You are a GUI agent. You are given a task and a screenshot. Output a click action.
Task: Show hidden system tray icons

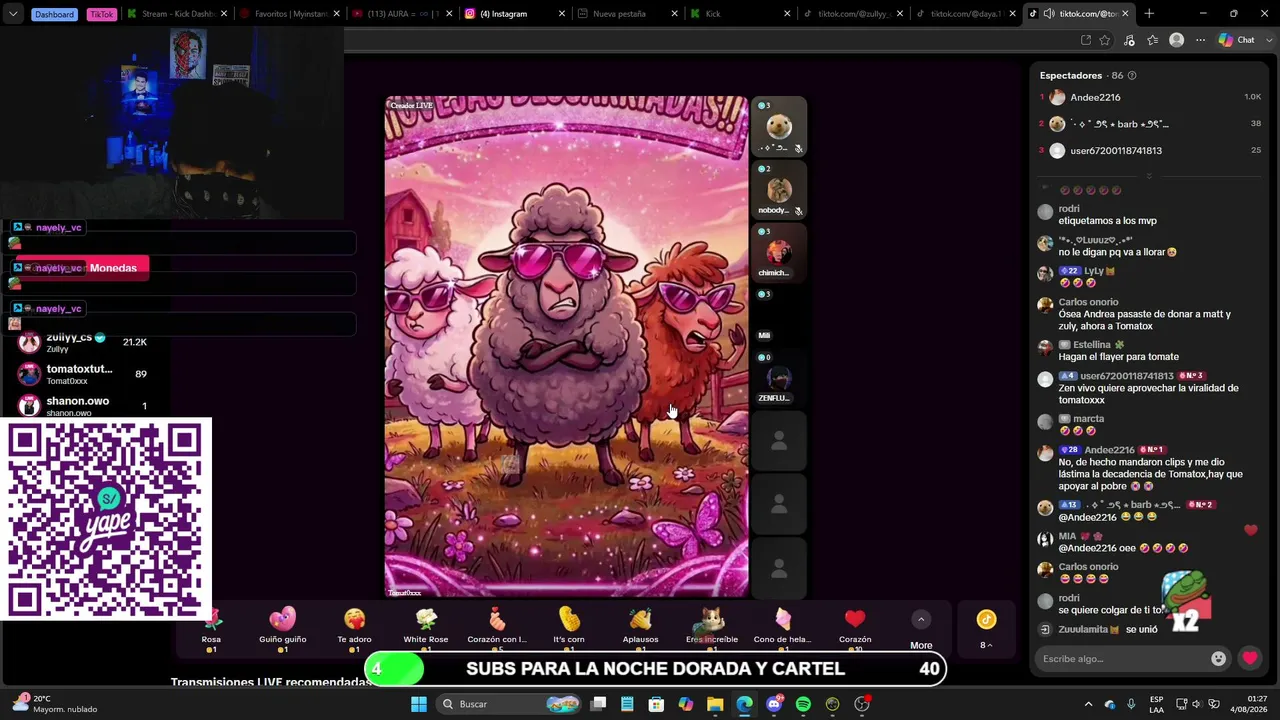(1089, 704)
